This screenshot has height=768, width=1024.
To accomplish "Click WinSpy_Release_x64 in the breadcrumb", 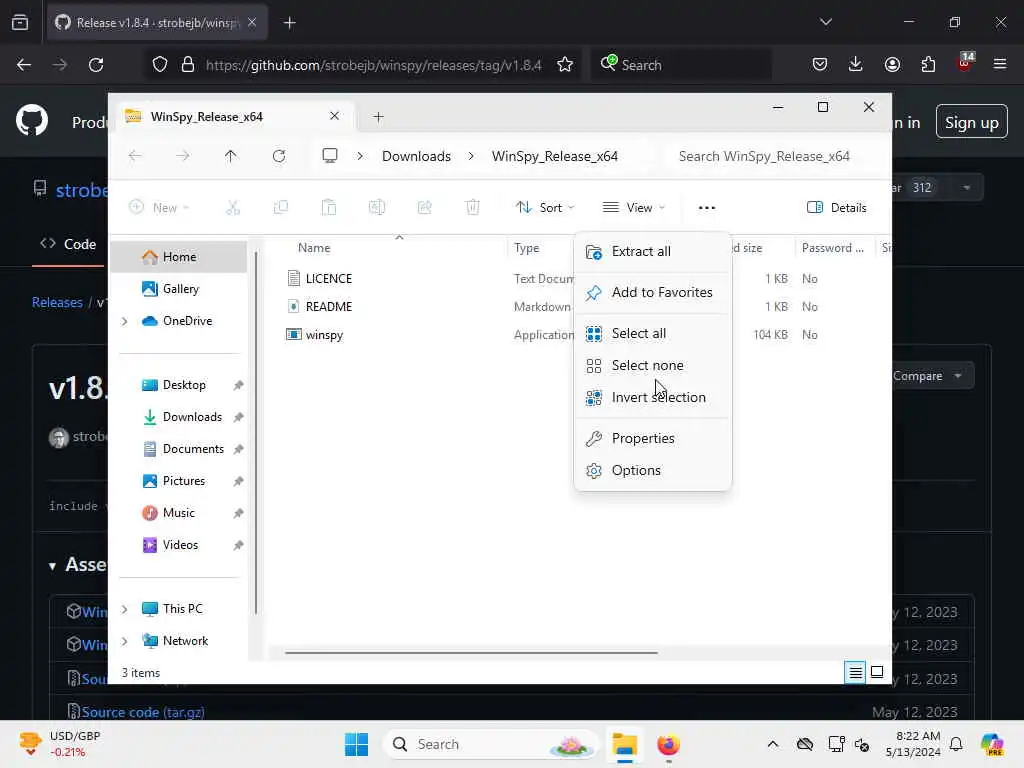I will tap(554, 156).
